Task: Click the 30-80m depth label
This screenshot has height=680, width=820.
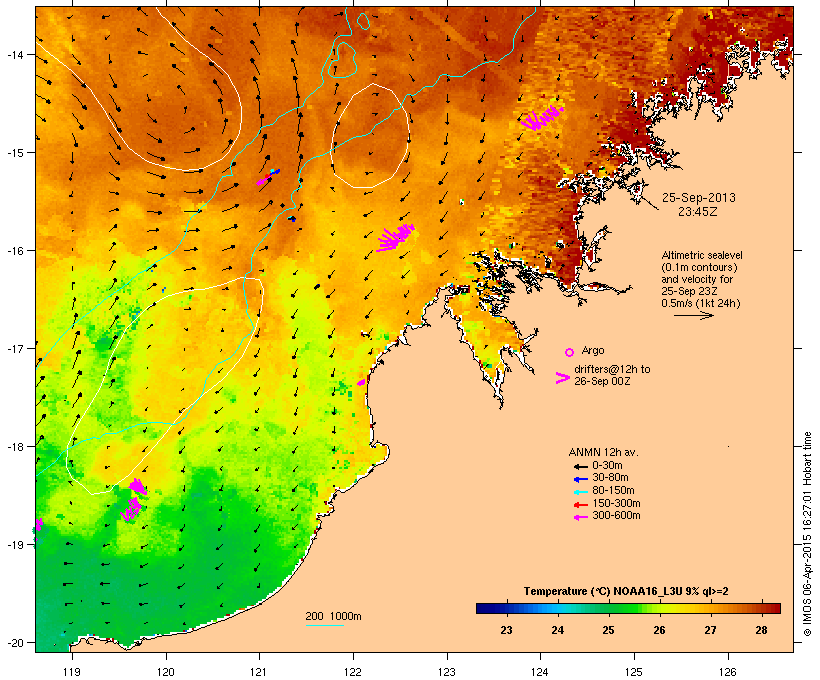Action: click(610, 478)
